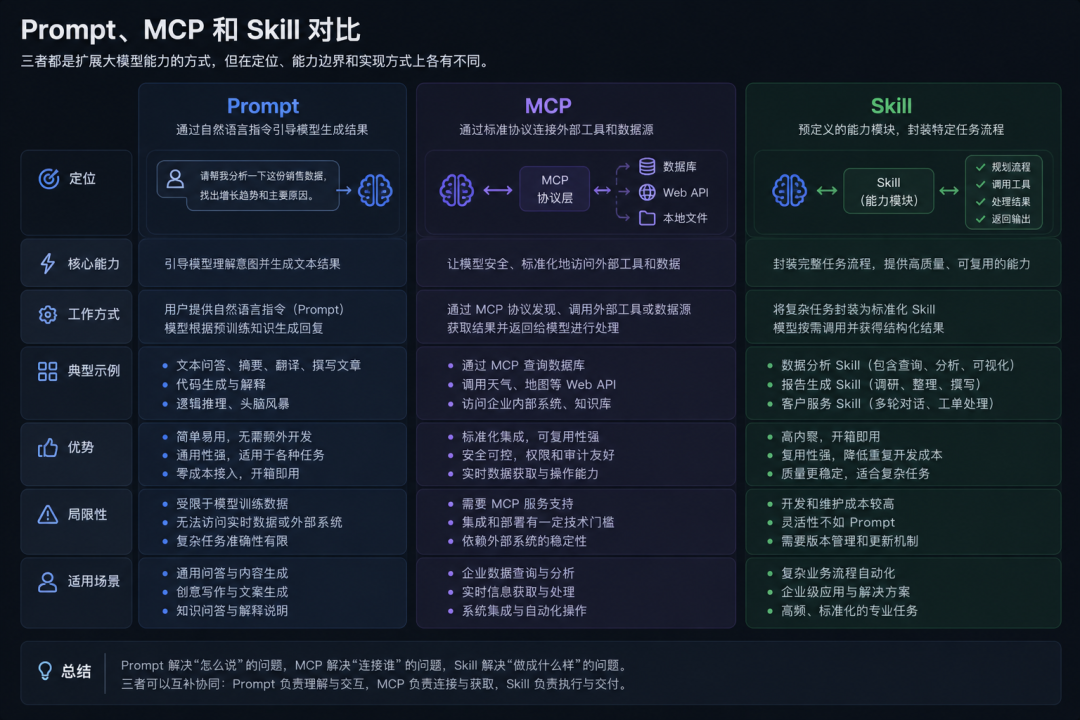Click the bullet '需要 MCP 服务支持'
This screenshot has height=720, width=1080.
pos(517,504)
